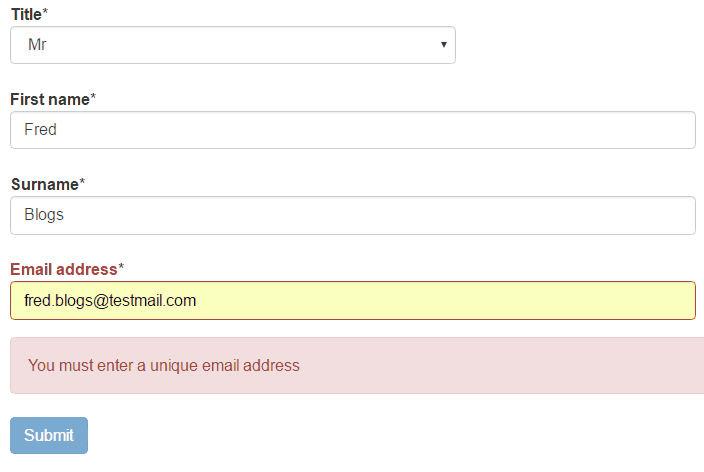Image resolution: width=704 pixels, height=472 pixels.
Task: Focus the Surname input field
Action: [352, 215]
